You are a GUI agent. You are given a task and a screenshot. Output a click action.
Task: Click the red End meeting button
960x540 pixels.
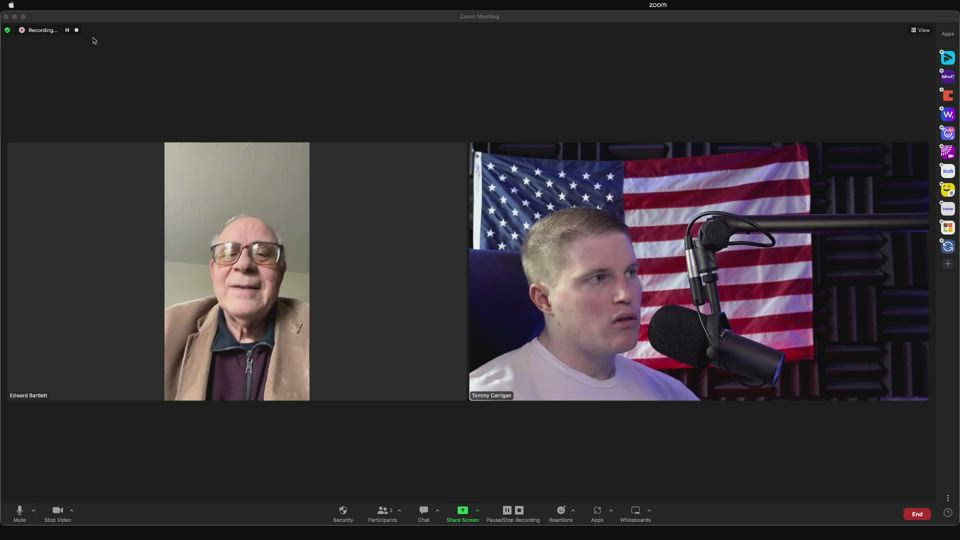point(916,514)
